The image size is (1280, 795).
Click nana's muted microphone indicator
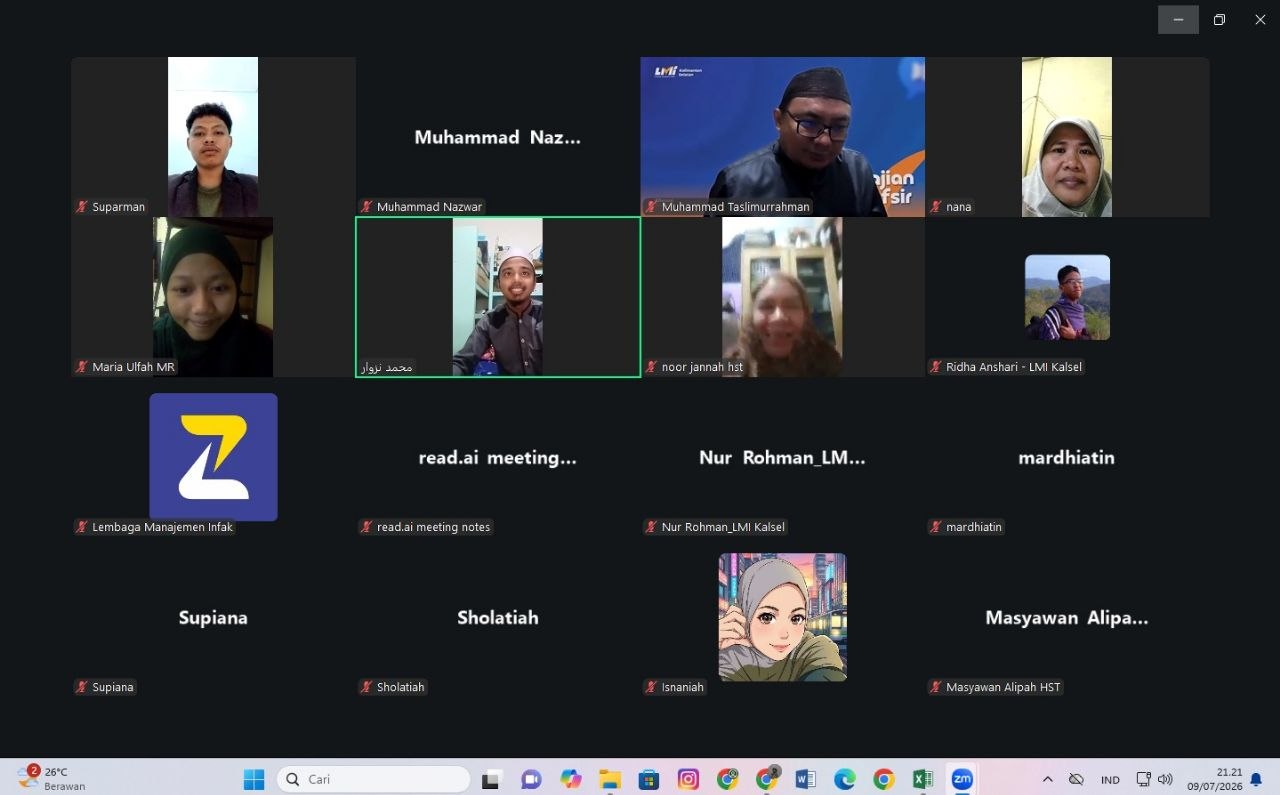pos(936,207)
